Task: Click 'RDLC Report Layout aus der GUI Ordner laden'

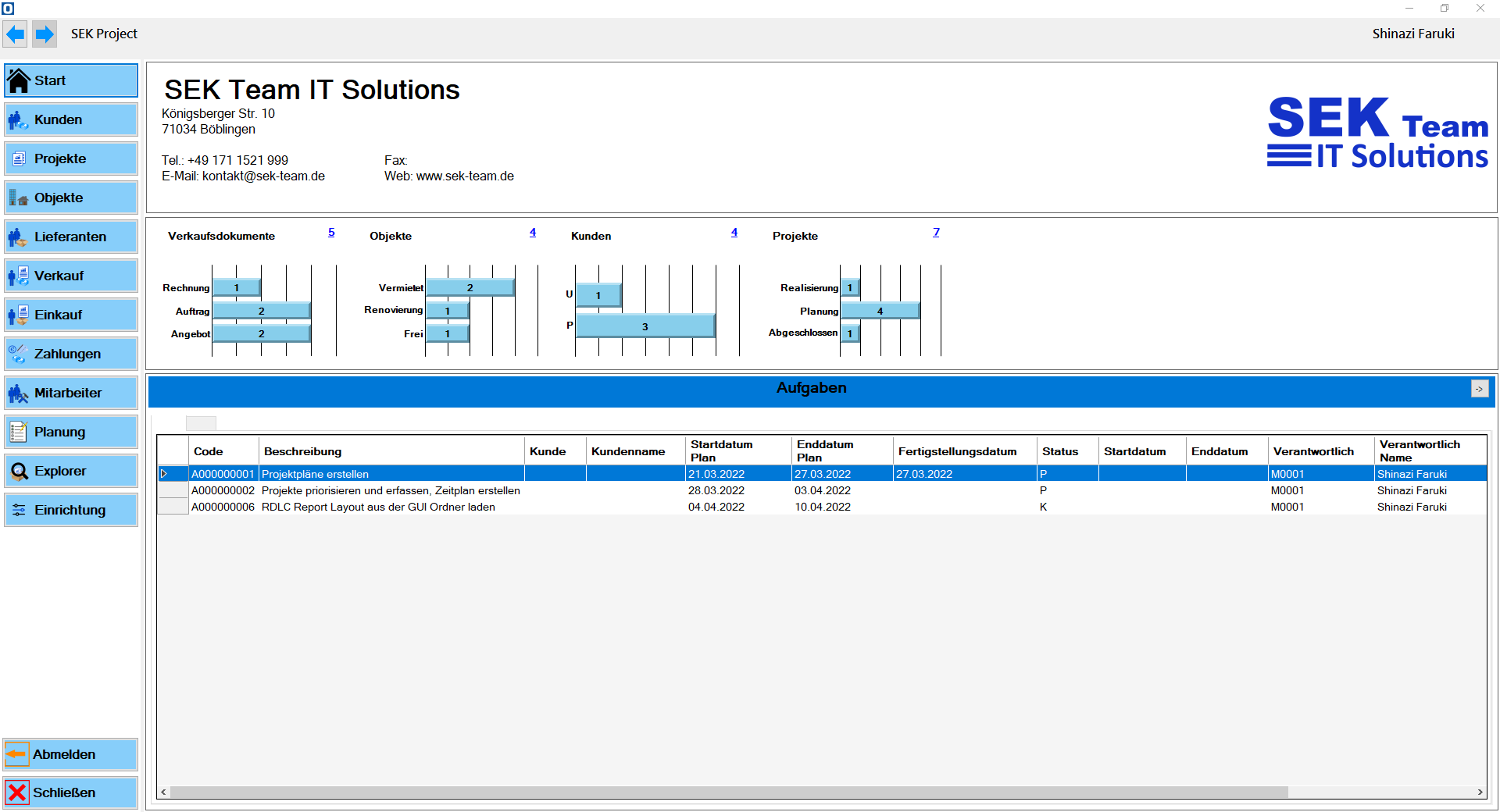Action: click(378, 507)
